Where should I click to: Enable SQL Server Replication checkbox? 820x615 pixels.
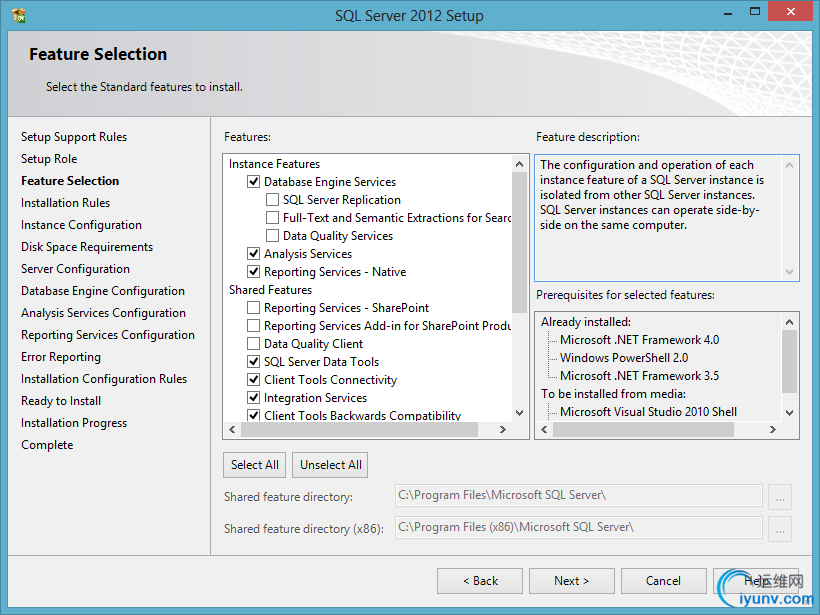(x=272, y=200)
